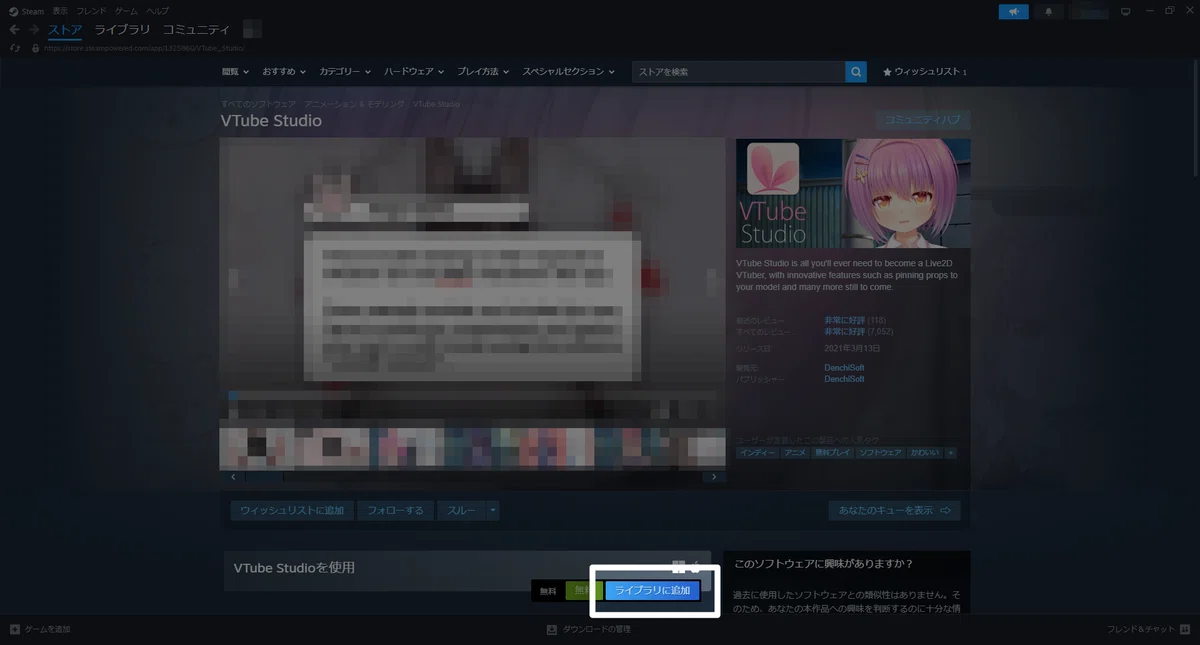Screen dimensions: 1200x645
Task: Go back with the left arrow
Action: [14, 30]
